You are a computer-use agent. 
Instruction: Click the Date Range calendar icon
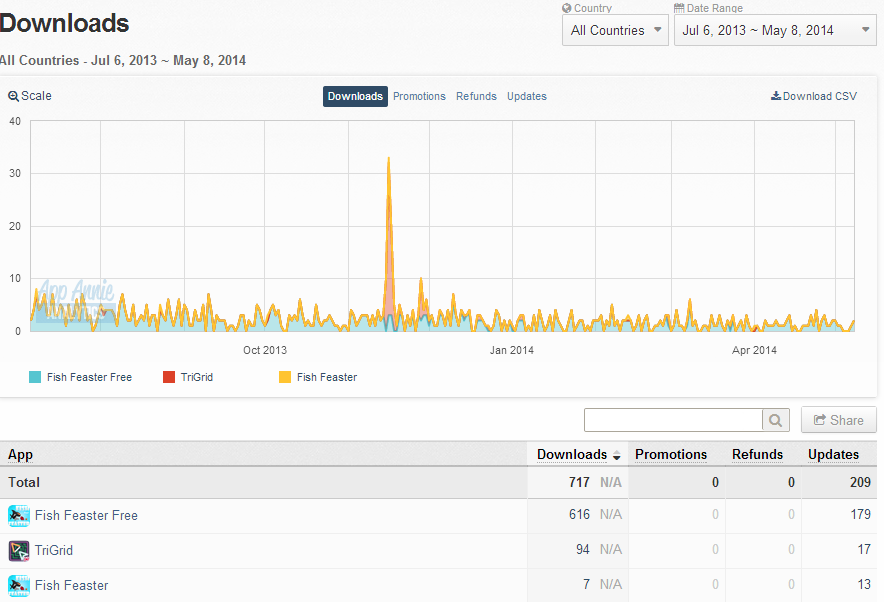[x=679, y=8]
